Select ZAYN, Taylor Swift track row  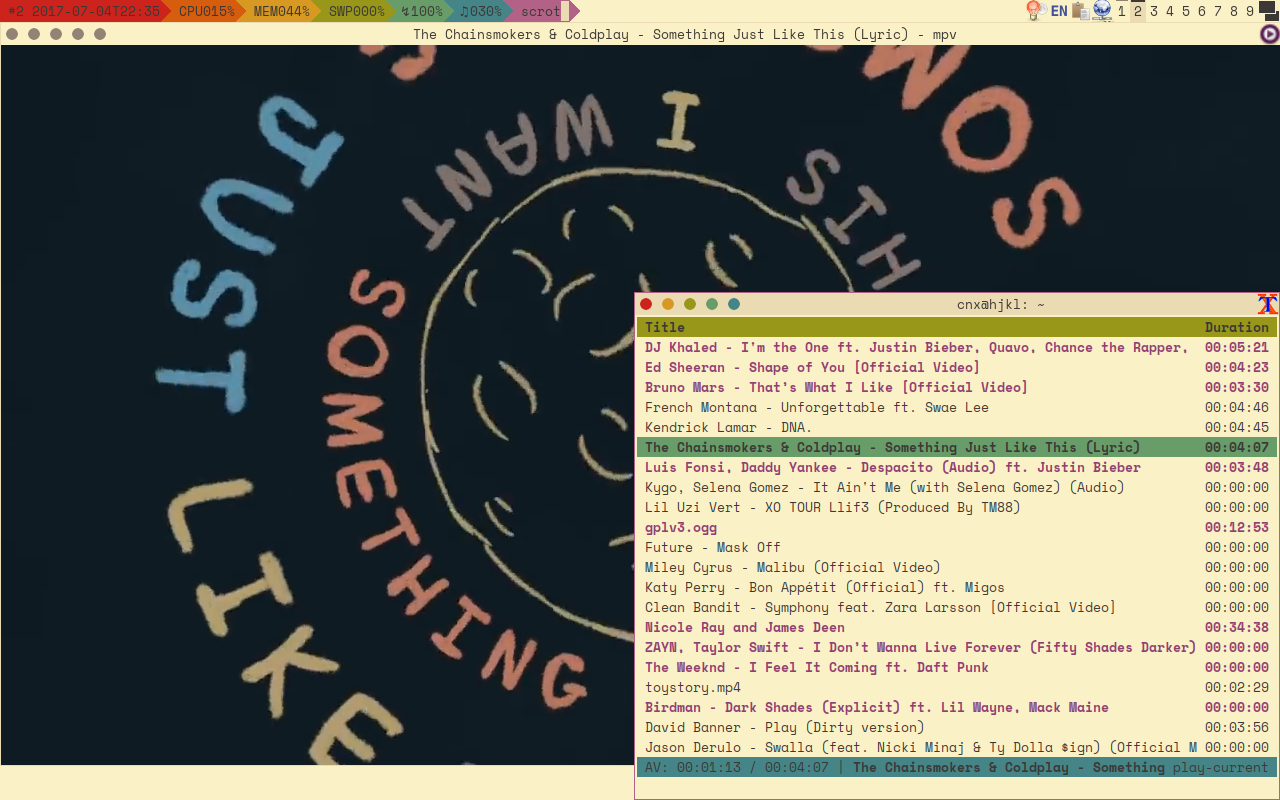[957, 647]
